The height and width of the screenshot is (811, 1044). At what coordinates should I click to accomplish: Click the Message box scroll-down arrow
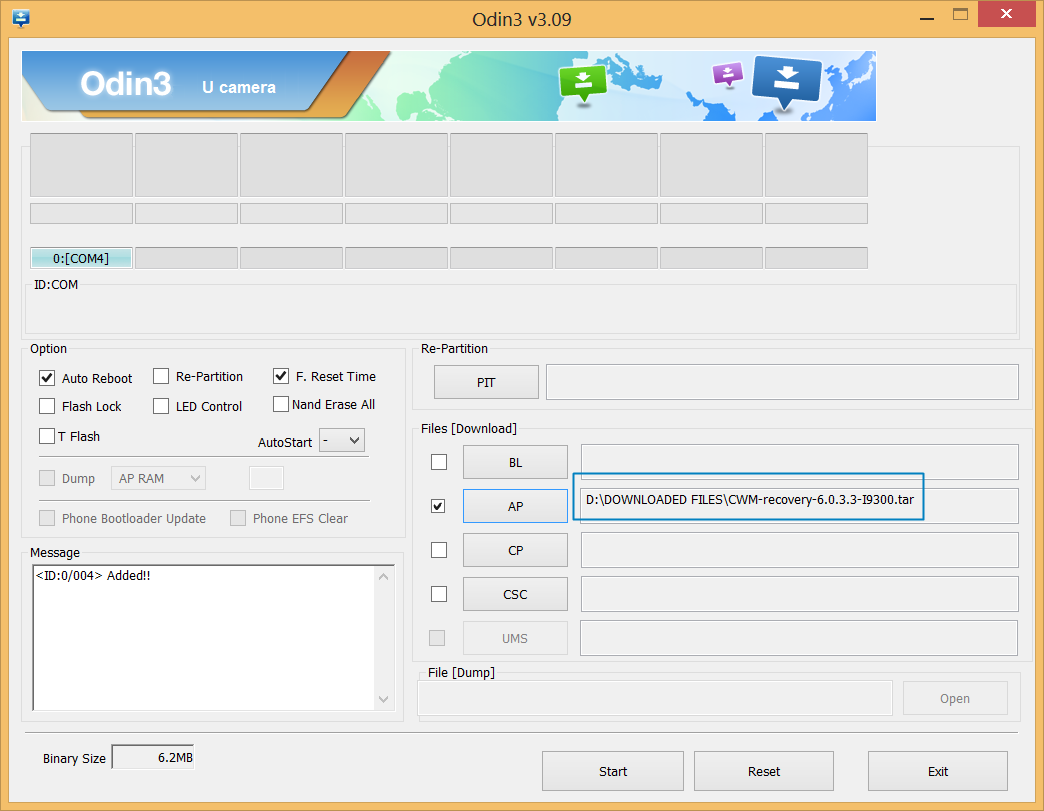382,700
